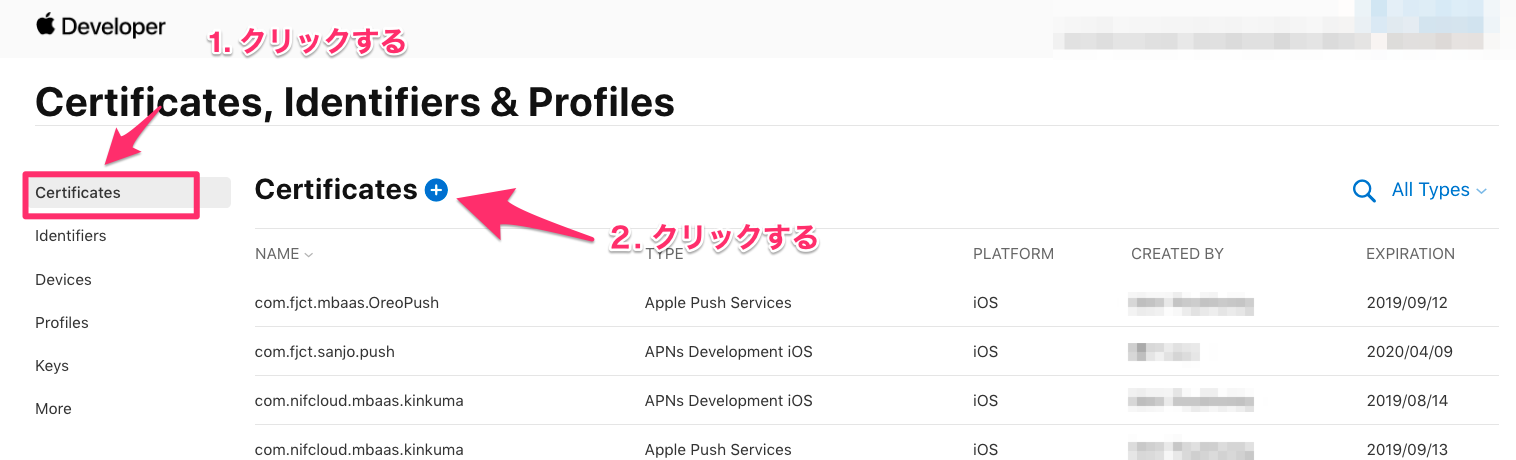Expand the All Types filter dropdown
The width and height of the screenshot is (1516, 460).
pos(1439,190)
